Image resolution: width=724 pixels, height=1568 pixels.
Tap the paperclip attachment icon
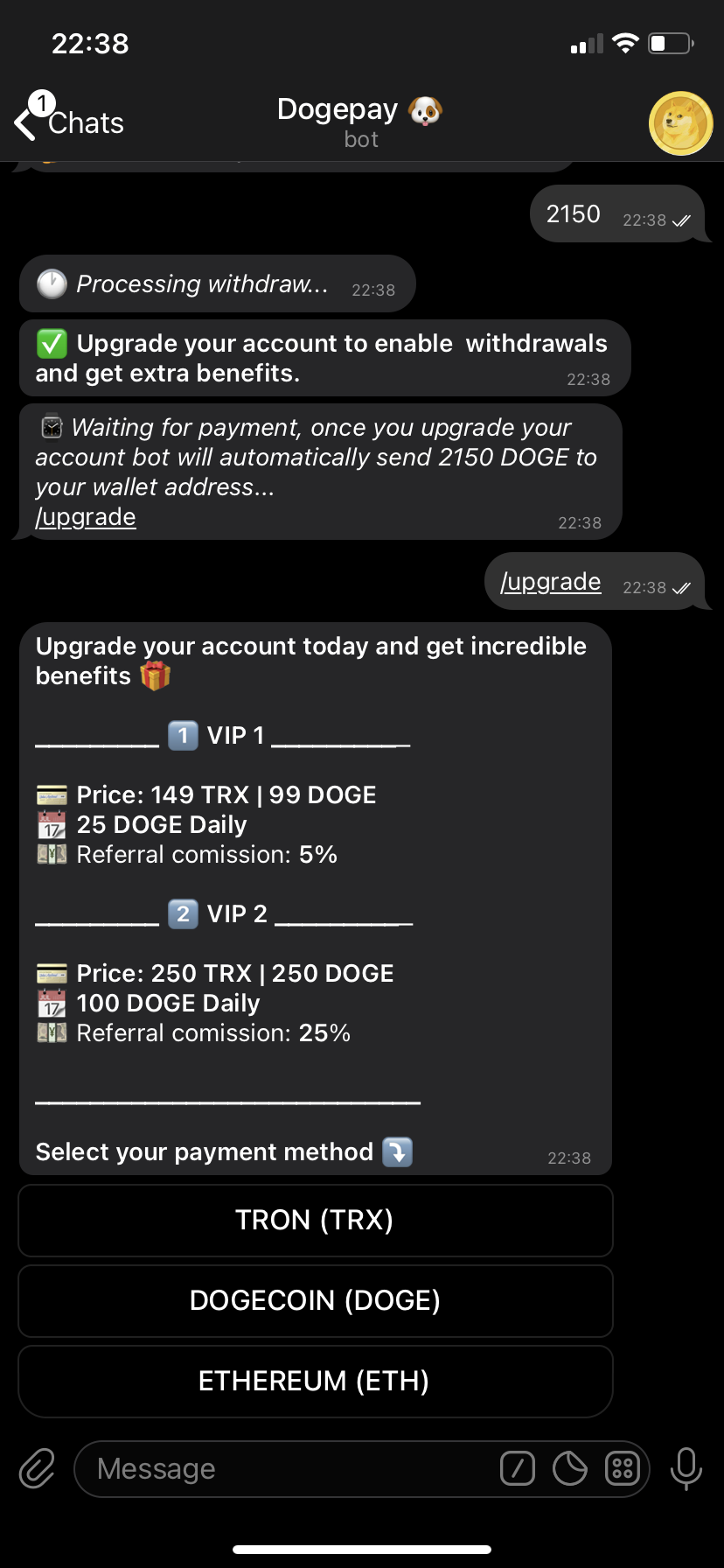pyautogui.click(x=37, y=1468)
